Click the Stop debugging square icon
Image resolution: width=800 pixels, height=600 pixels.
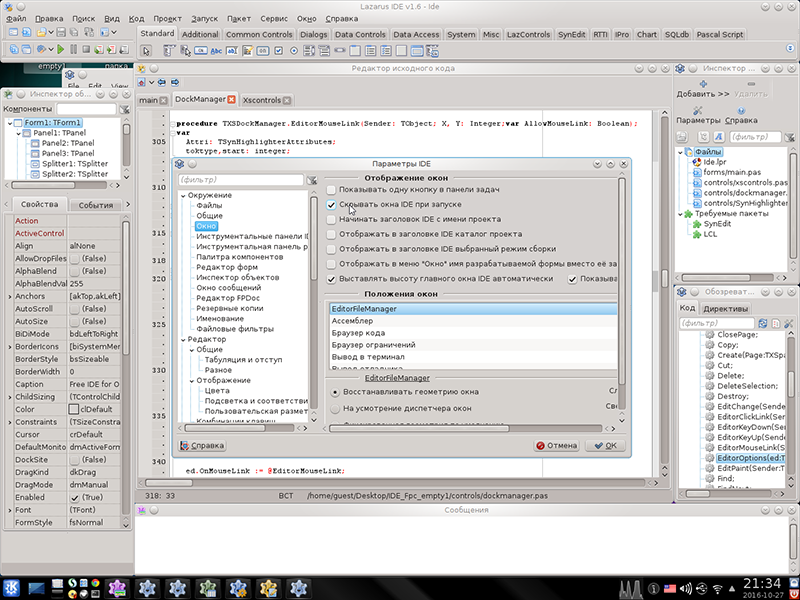[x=86, y=49]
